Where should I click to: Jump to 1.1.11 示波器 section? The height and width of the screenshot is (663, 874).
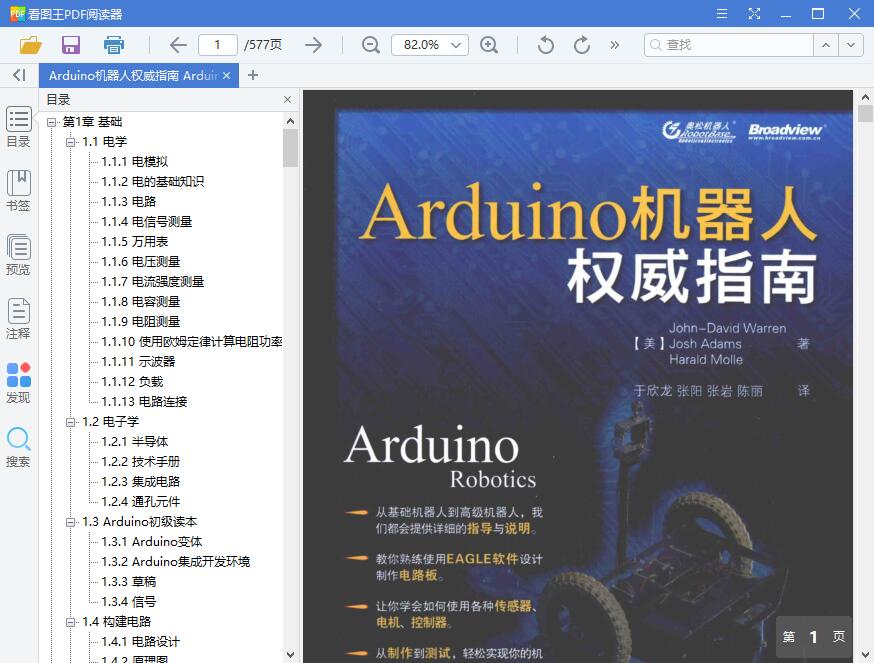click(x=138, y=362)
